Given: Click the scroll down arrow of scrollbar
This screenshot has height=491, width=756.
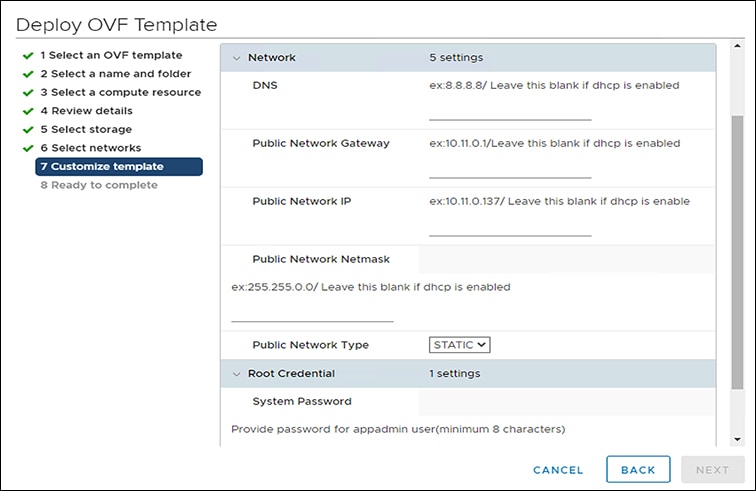Looking at the screenshot, I should (737, 439).
